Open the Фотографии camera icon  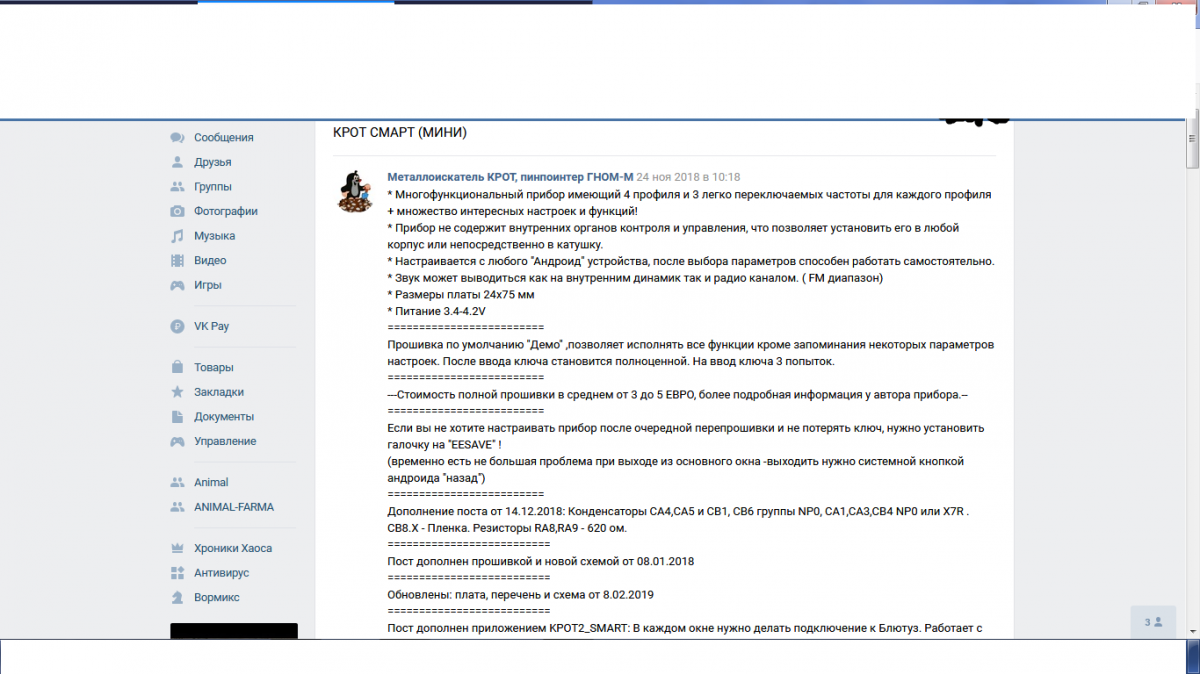177,211
